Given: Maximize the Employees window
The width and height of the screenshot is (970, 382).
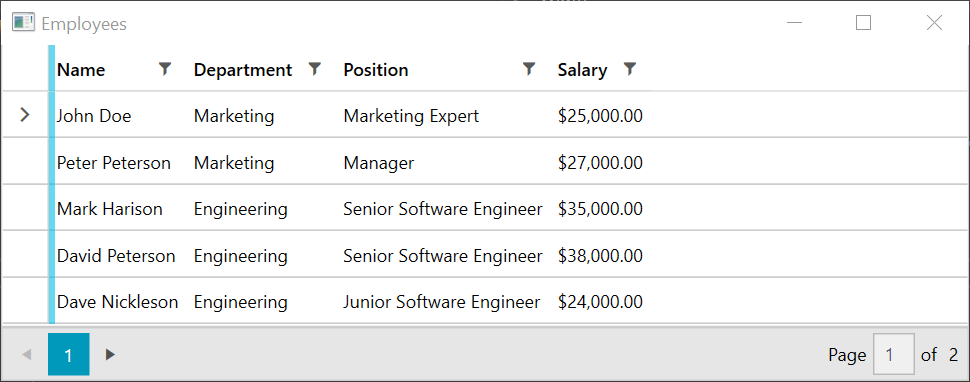Looking at the screenshot, I should (863, 23).
